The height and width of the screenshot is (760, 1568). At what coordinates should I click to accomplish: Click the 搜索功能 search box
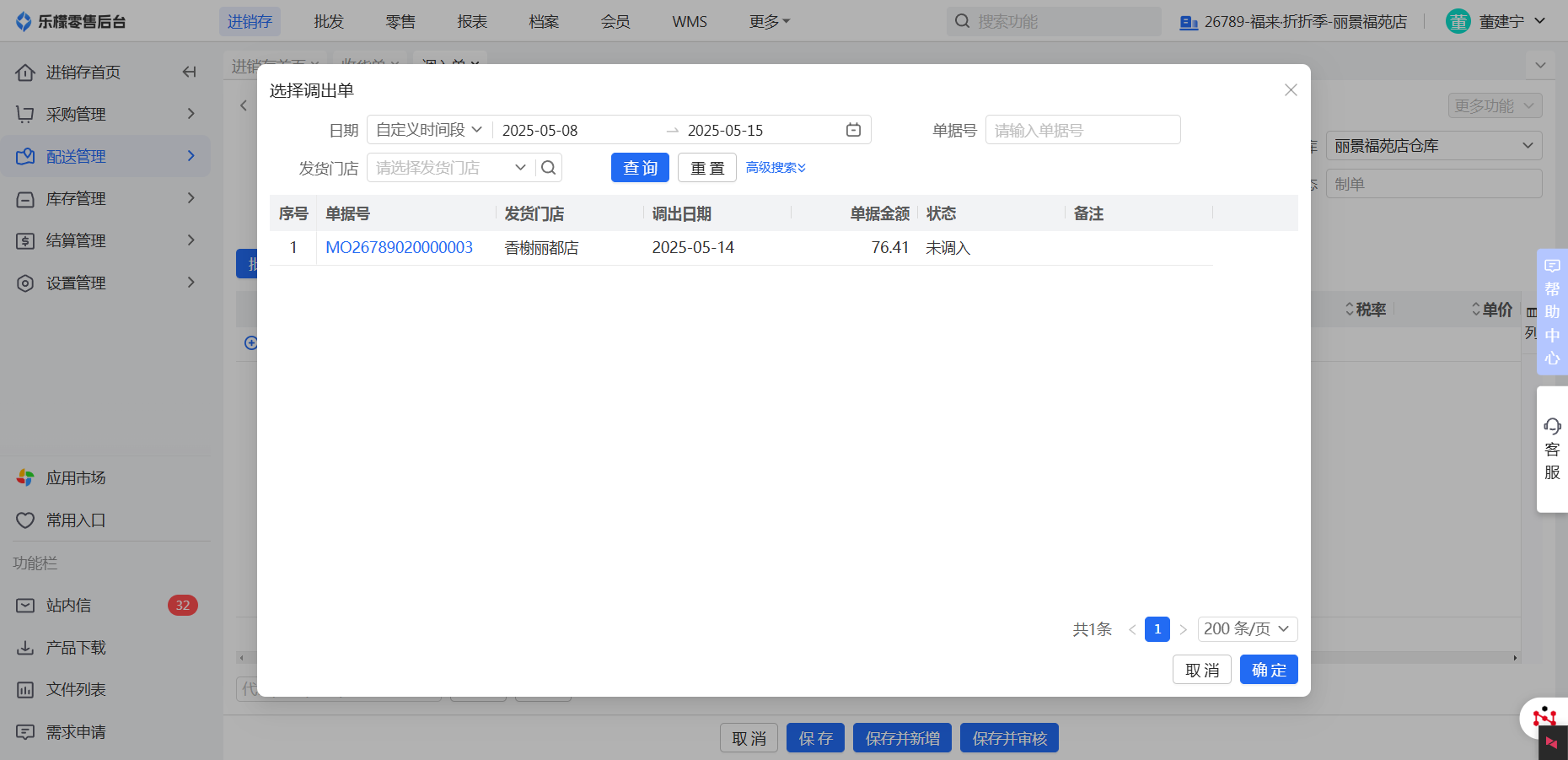[1054, 21]
